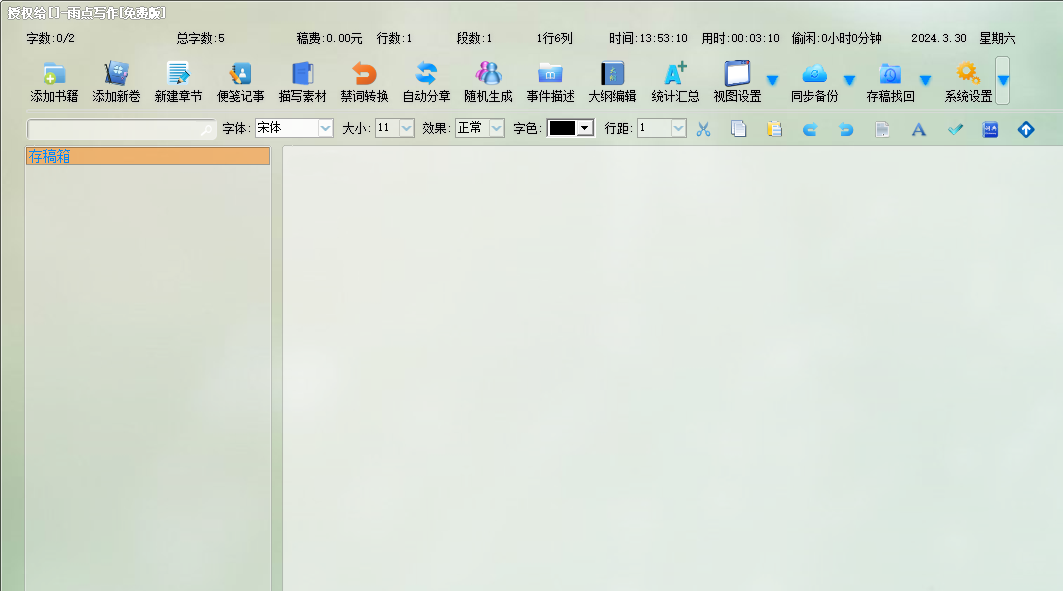Image resolution: width=1063 pixels, height=591 pixels.
Task: Click the 星期六 weekday text
Action: (x=997, y=39)
